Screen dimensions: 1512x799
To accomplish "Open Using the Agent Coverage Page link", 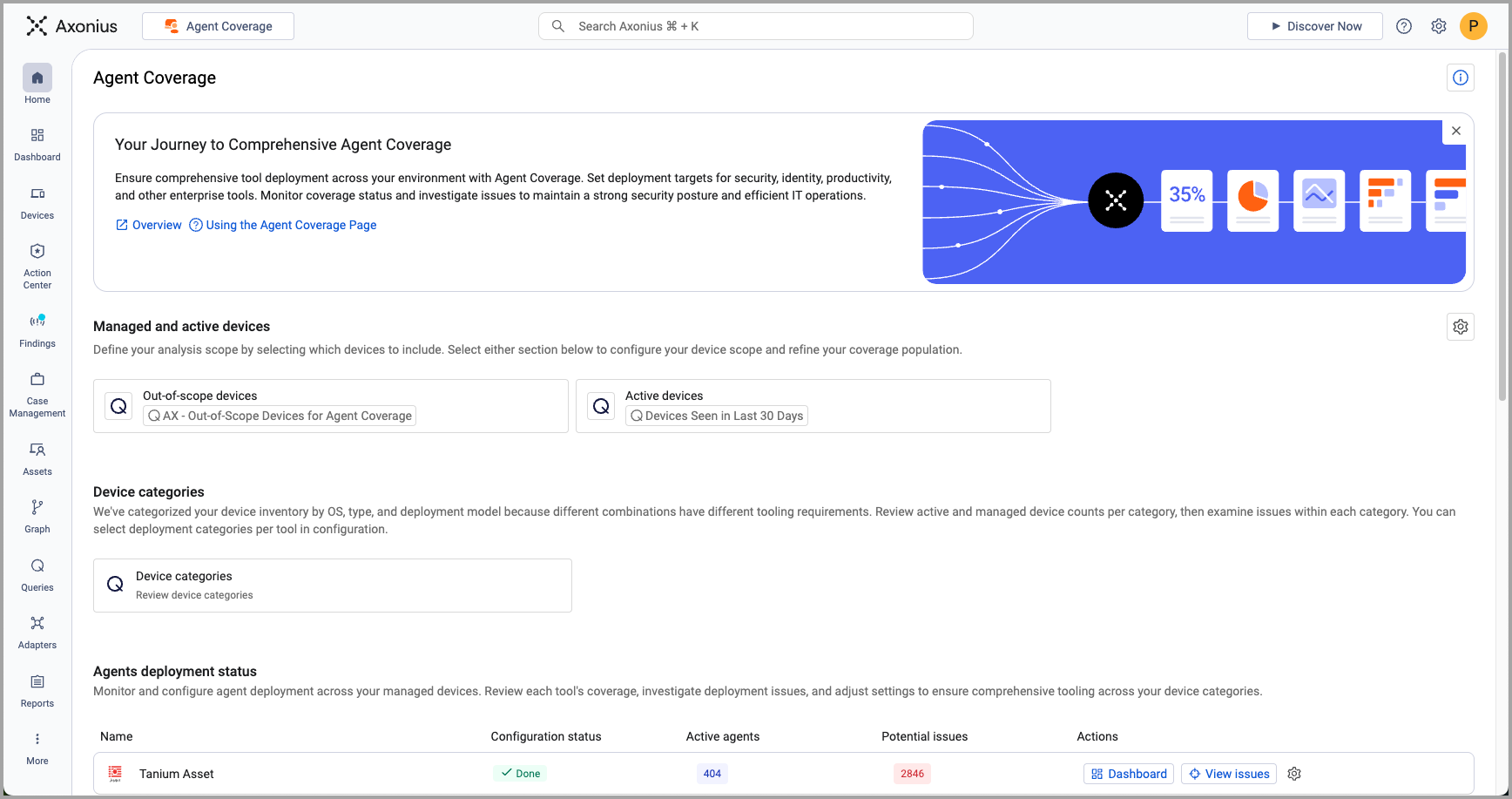I will [x=283, y=225].
